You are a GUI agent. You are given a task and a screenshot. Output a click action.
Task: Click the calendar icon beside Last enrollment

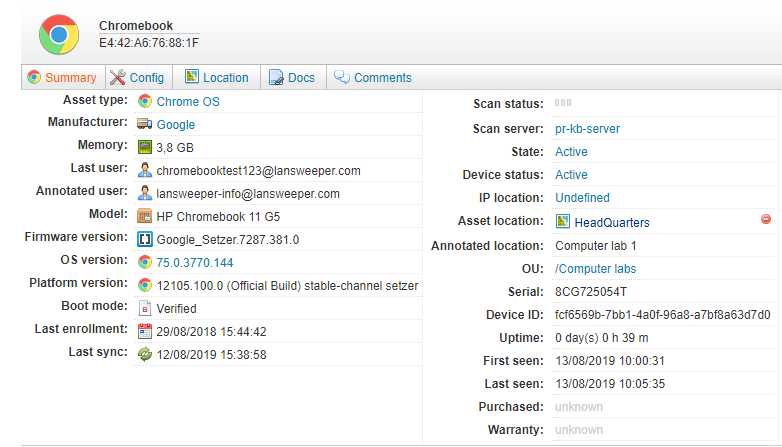(145, 331)
